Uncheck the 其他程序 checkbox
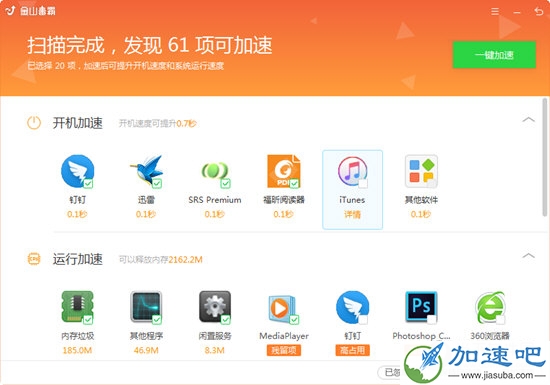Image resolution: width=550 pixels, height=385 pixels. pos(157,319)
